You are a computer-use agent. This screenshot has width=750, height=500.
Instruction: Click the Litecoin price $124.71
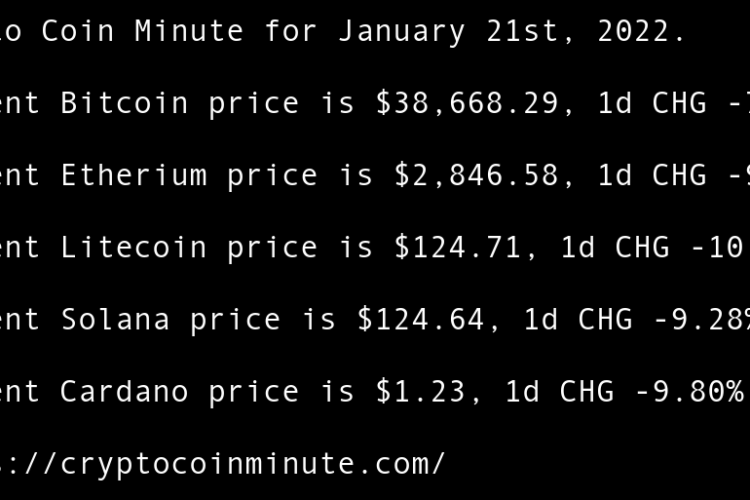tap(456, 247)
